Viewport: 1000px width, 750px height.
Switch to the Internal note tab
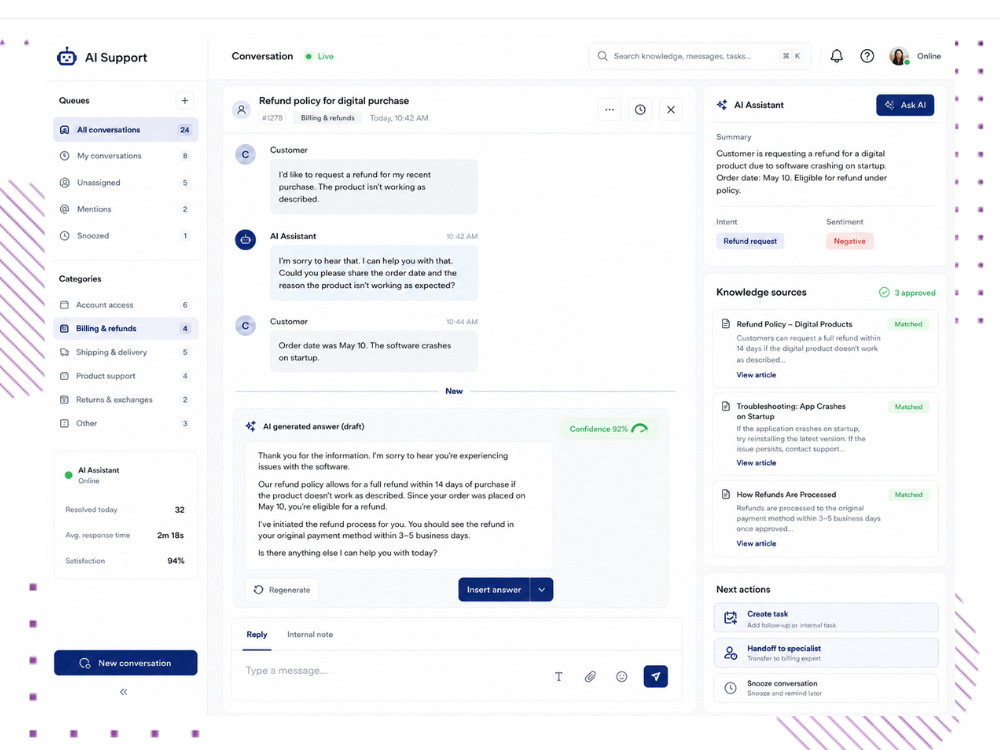(x=310, y=635)
